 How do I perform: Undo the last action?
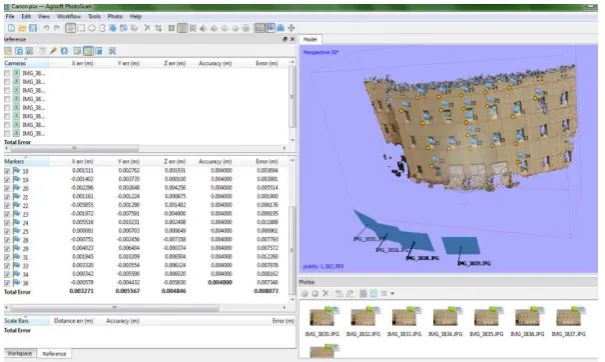tap(46, 28)
